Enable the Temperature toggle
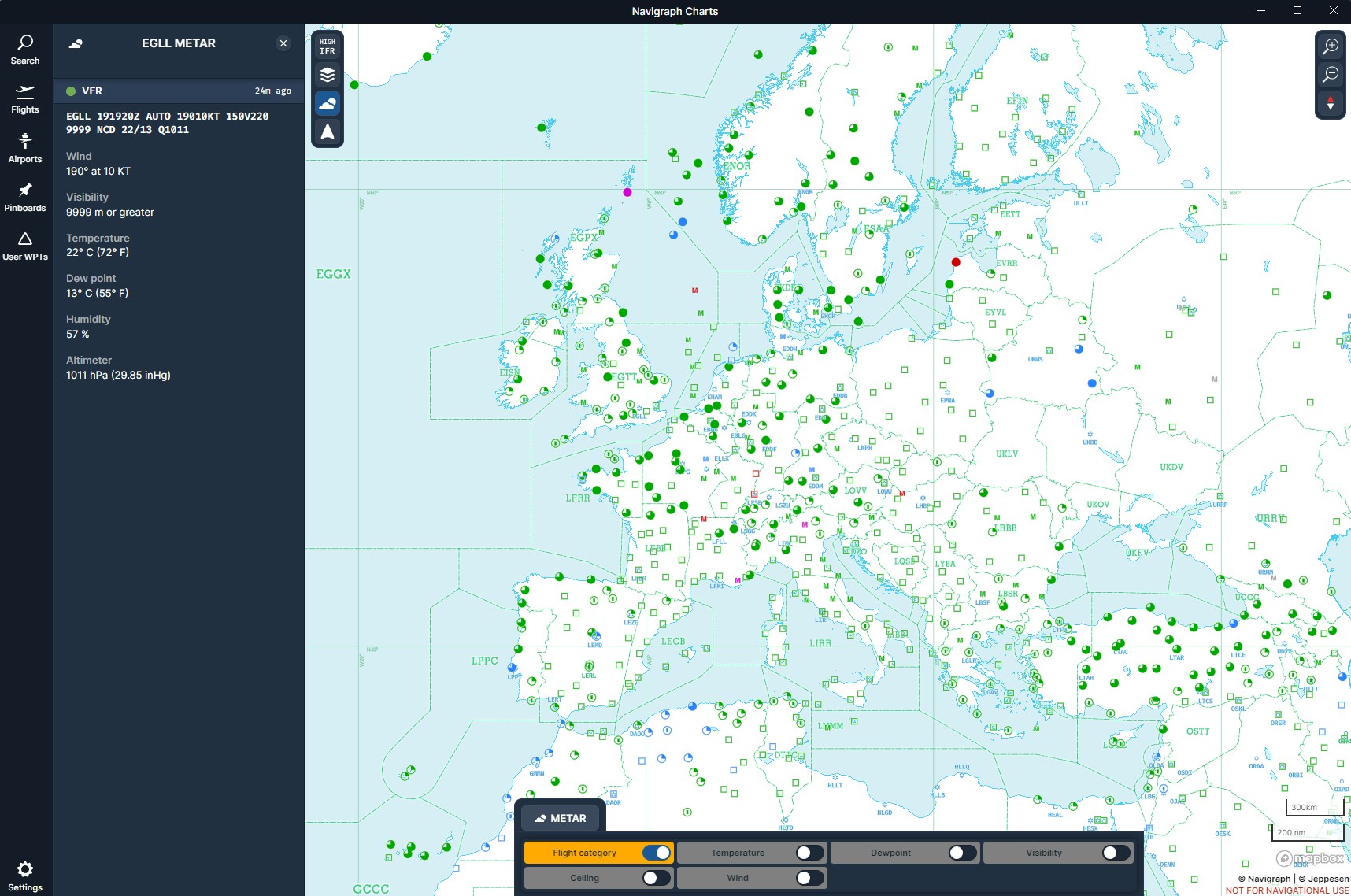The width and height of the screenshot is (1351, 896). (x=809, y=853)
